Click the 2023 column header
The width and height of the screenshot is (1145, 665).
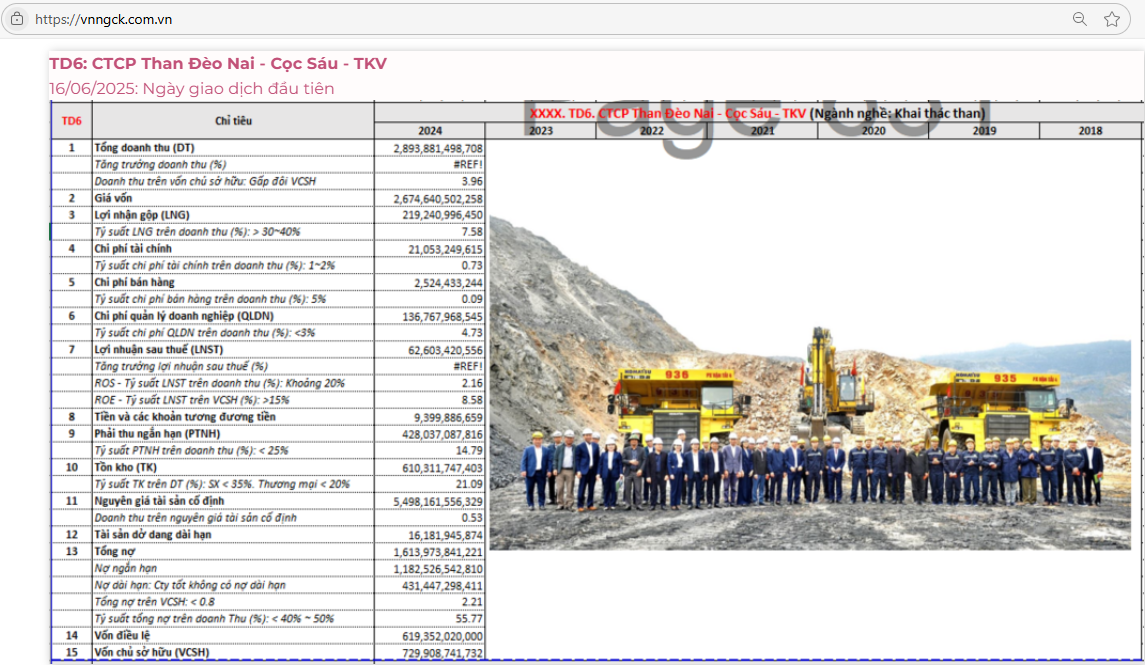coord(540,131)
